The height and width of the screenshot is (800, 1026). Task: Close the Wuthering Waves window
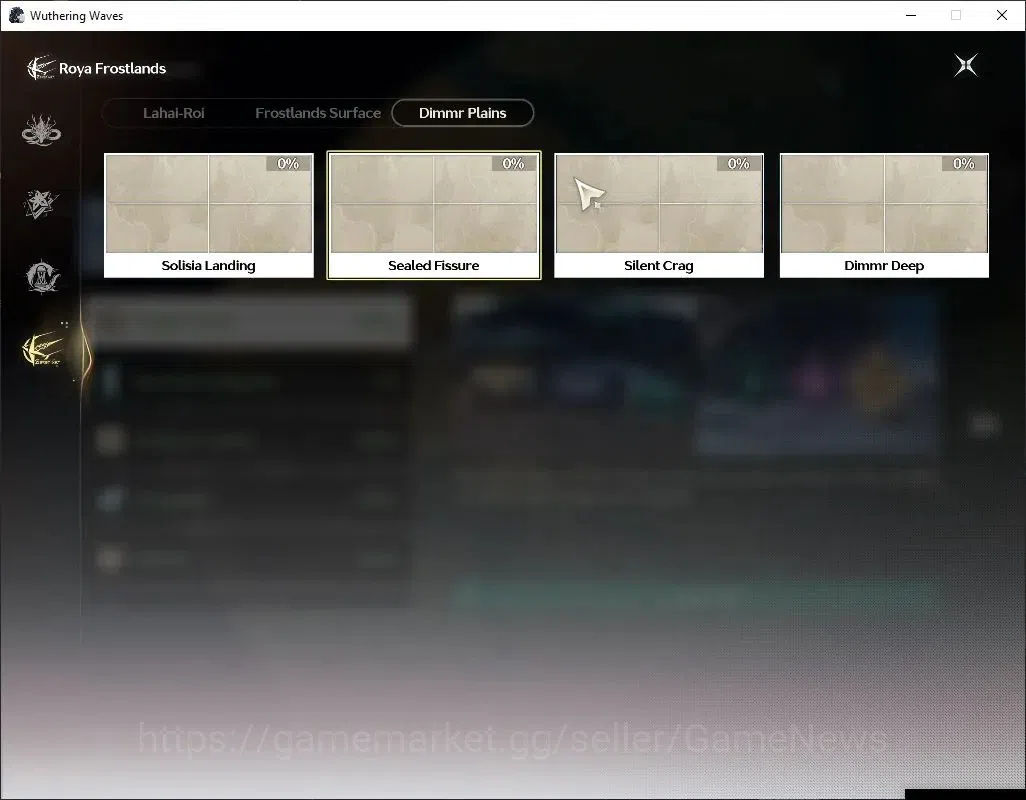pyautogui.click(x=1002, y=15)
